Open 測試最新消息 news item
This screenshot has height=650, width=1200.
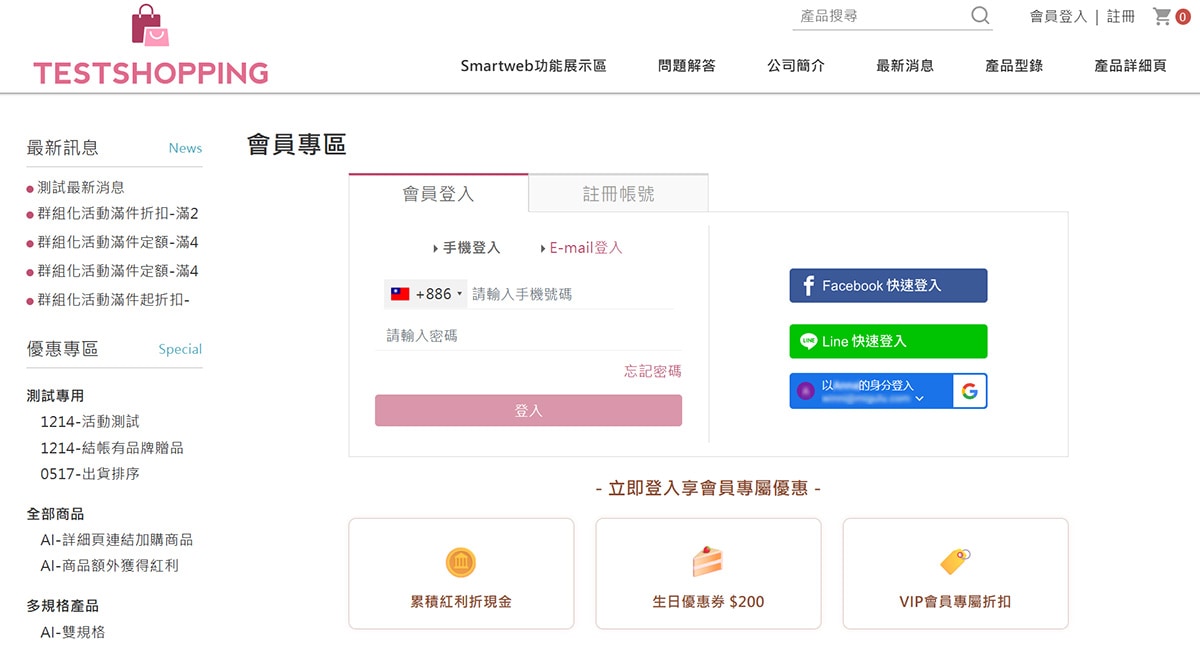(81, 187)
